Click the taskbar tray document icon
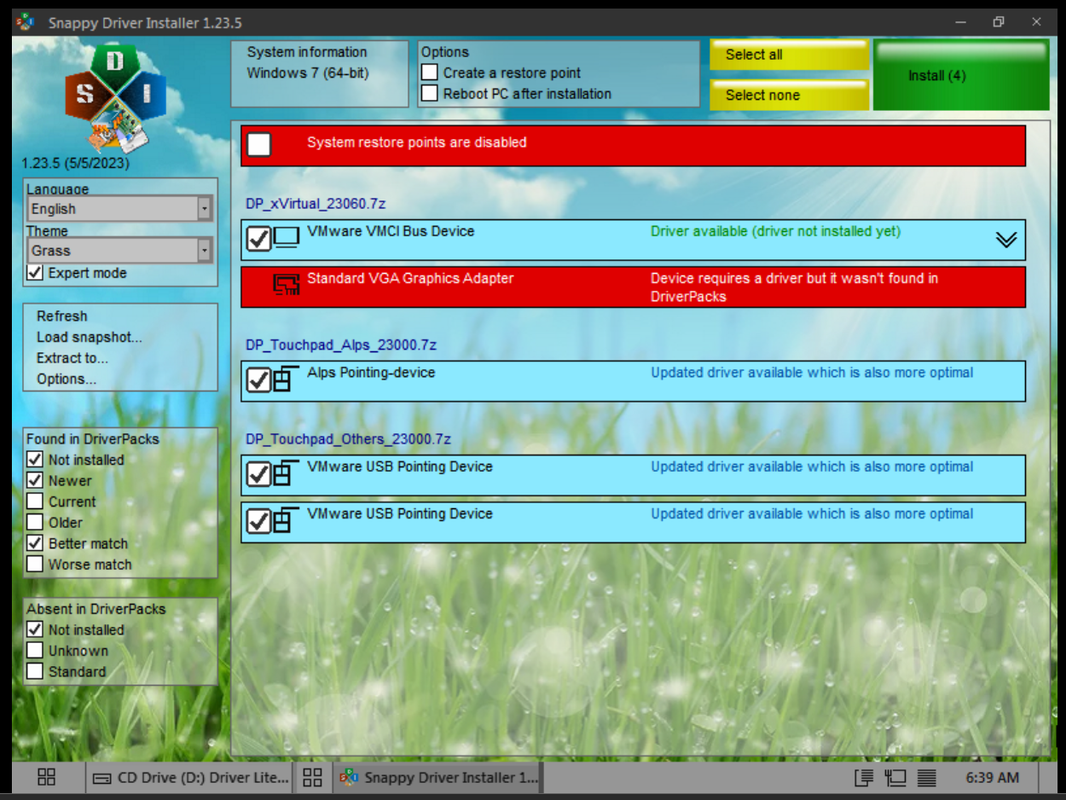The height and width of the screenshot is (800, 1066). coord(863,778)
